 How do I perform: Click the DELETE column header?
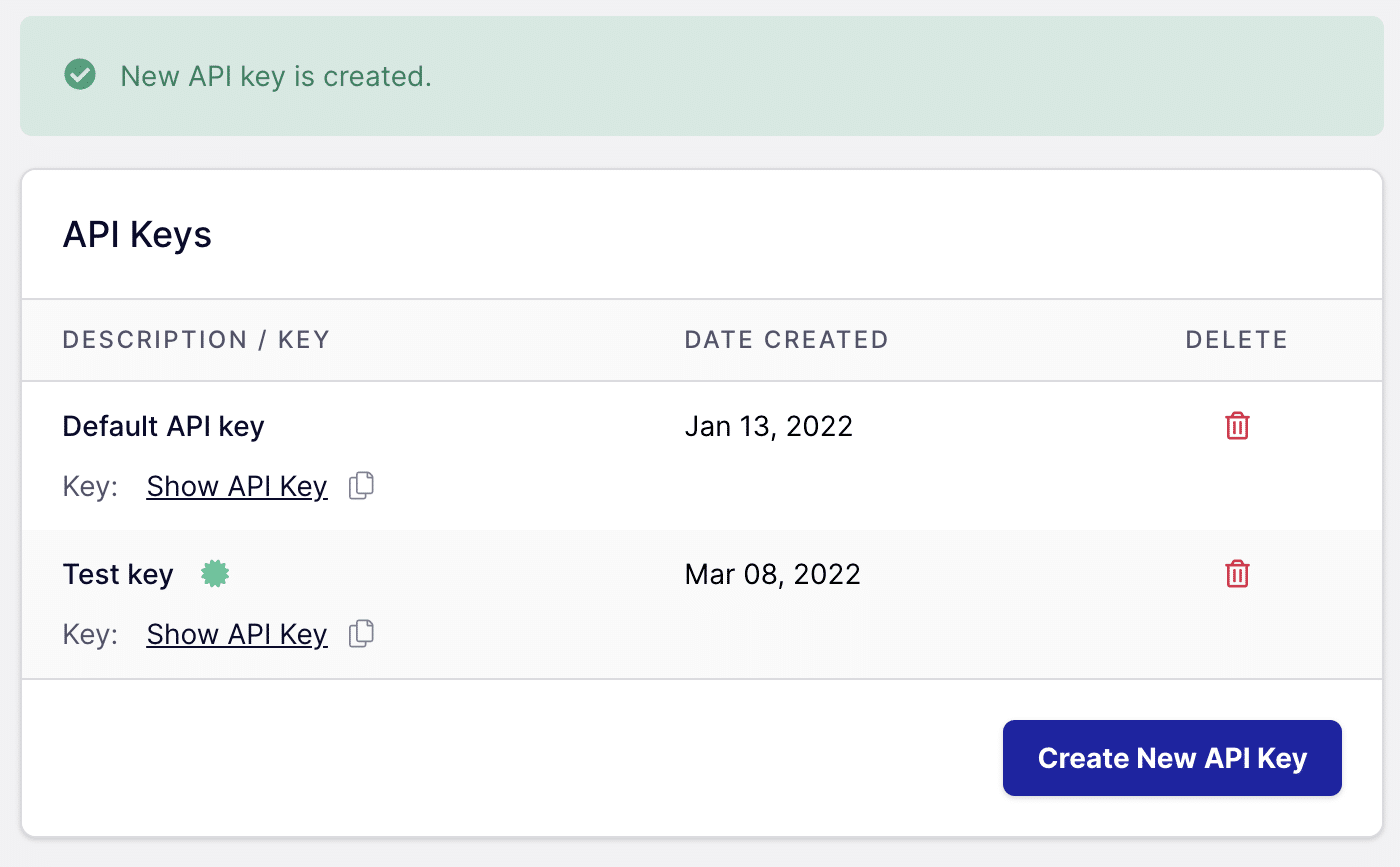tap(1236, 340)
